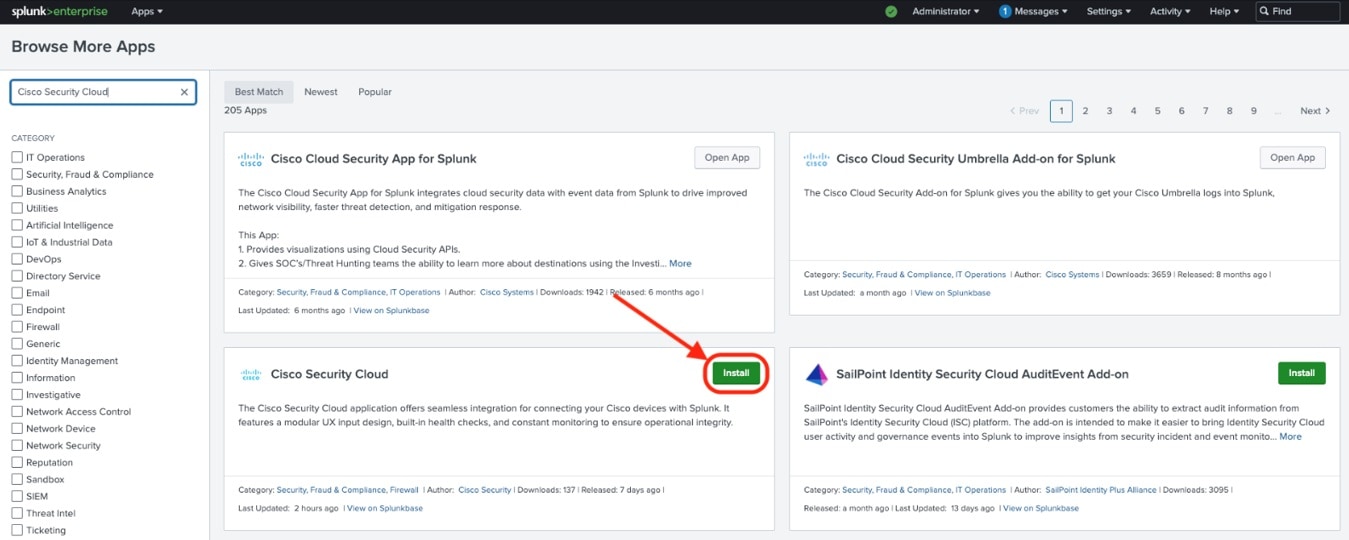This screenshot has height=540, width=1349.
Task: Select the Best Match sort tab
Action: [259, 92]
